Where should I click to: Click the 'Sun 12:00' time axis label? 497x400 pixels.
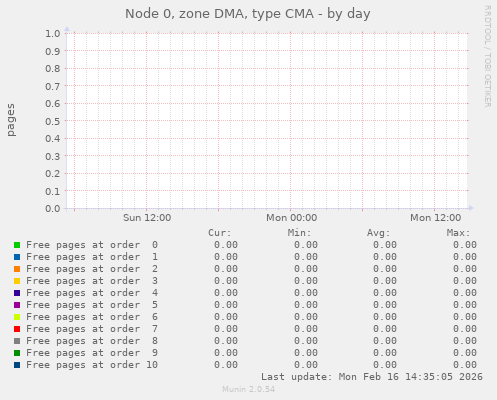pyautogui.click(x=147, y=218)
